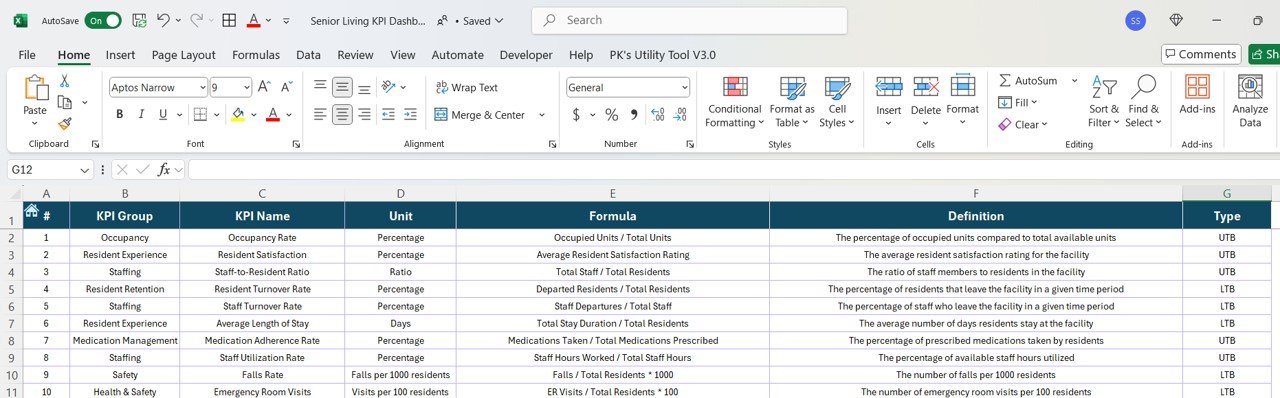
Task: Apply Comma Style format
Action: (634, 115)
